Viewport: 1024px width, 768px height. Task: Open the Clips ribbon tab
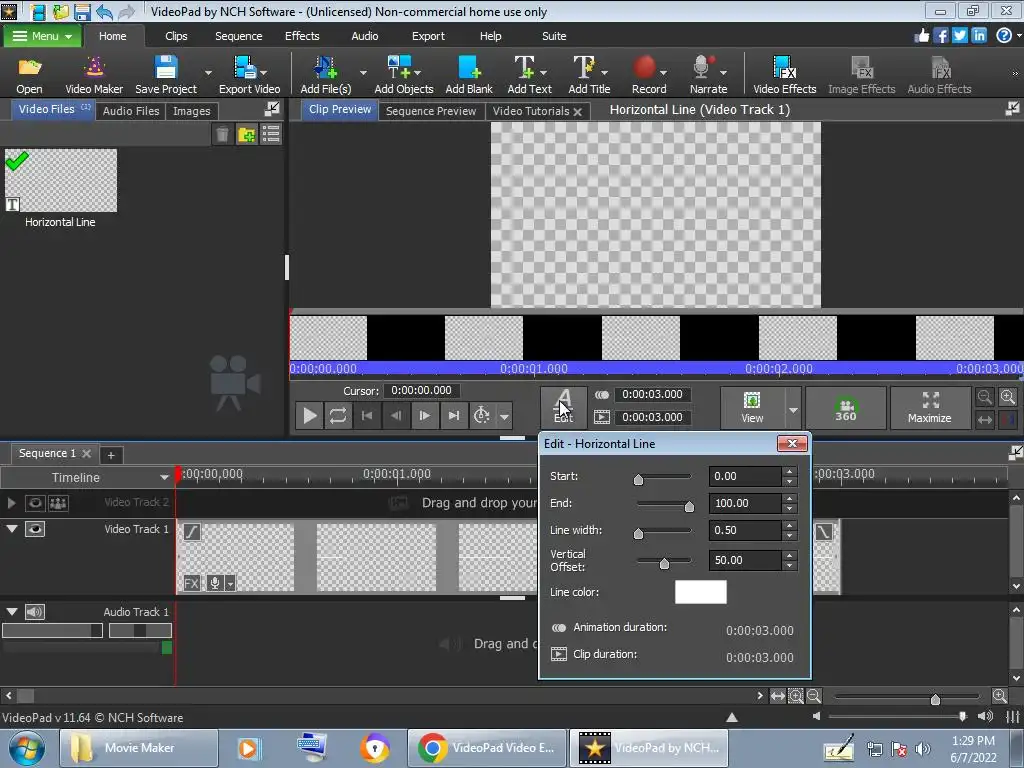(176, 36)
